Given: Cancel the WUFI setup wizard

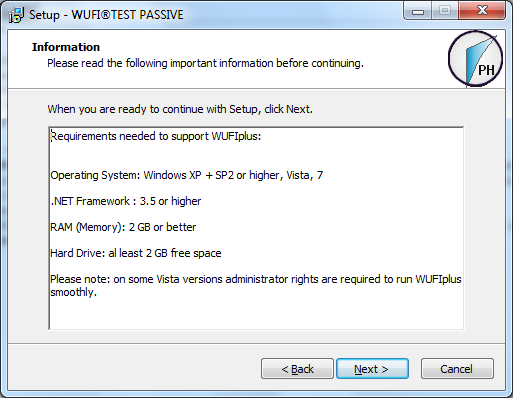Looking at the screenshot, I should 457,369.
